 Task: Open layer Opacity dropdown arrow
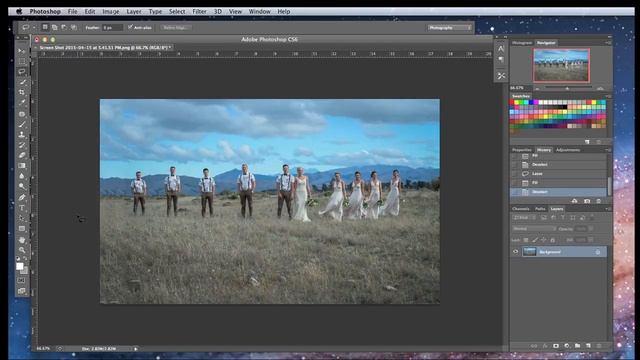[591, 229]
